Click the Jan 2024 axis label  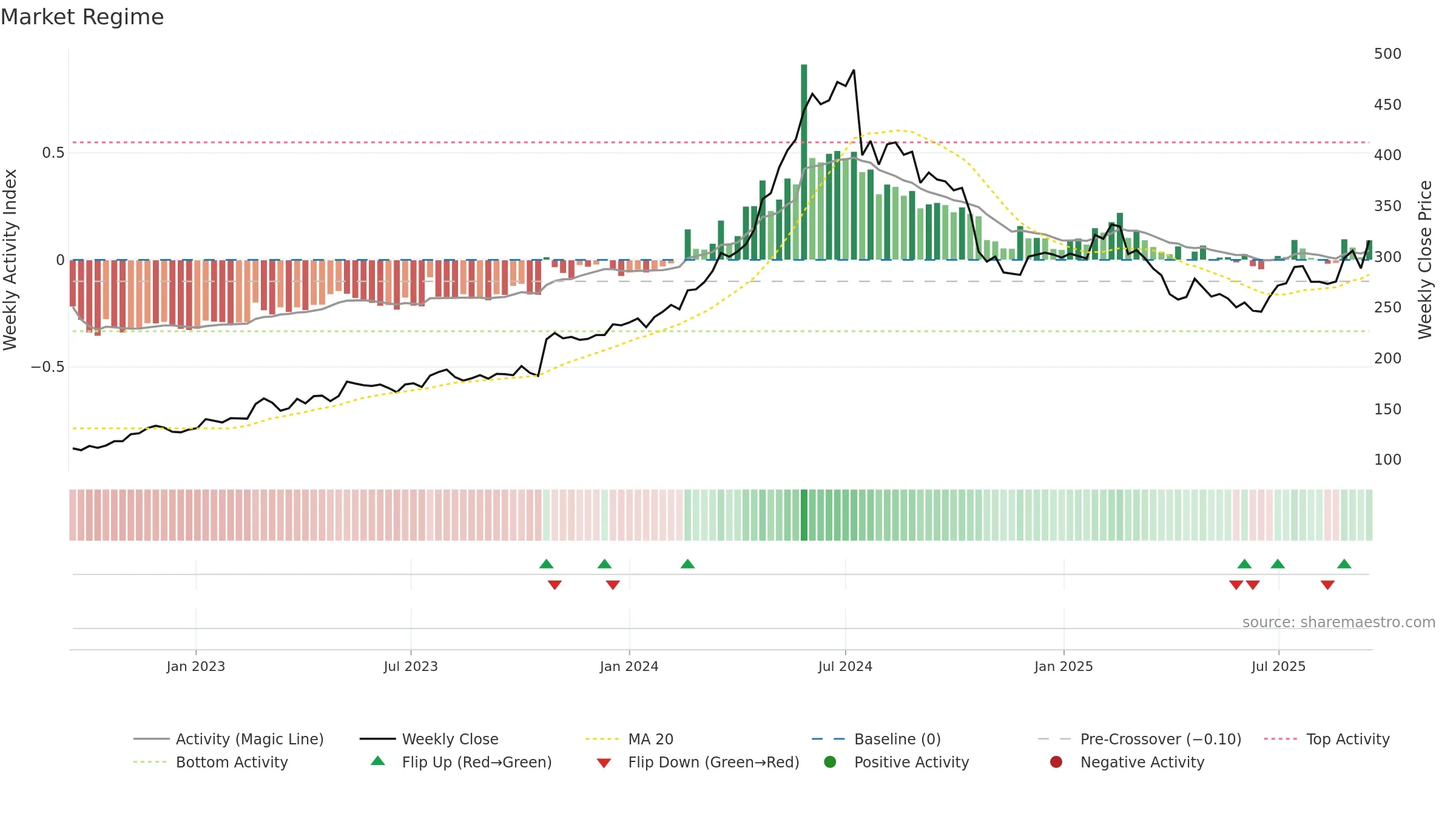click(x=629, y=667)
